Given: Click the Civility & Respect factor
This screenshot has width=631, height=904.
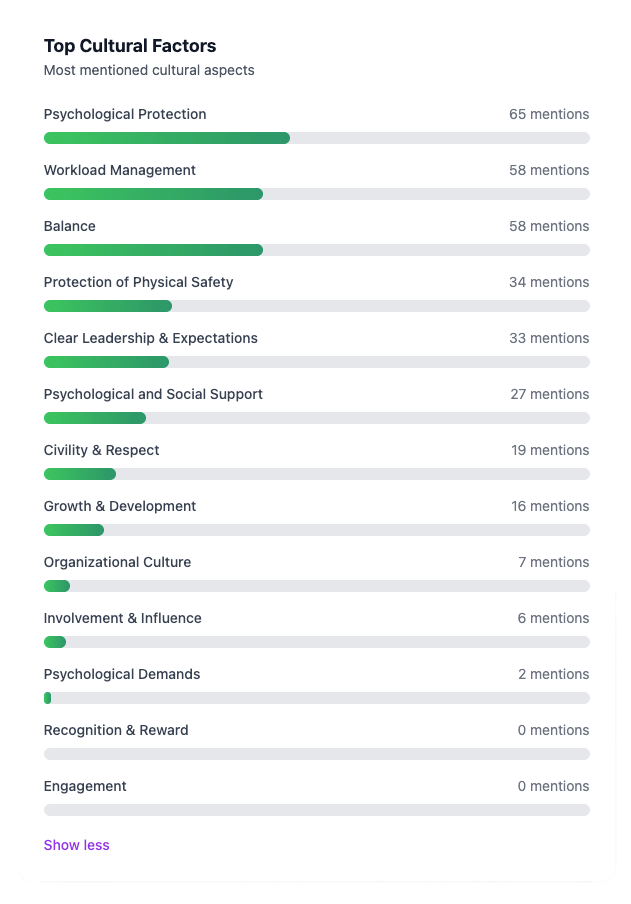Looking at the screenshot, I should (101, 450).
